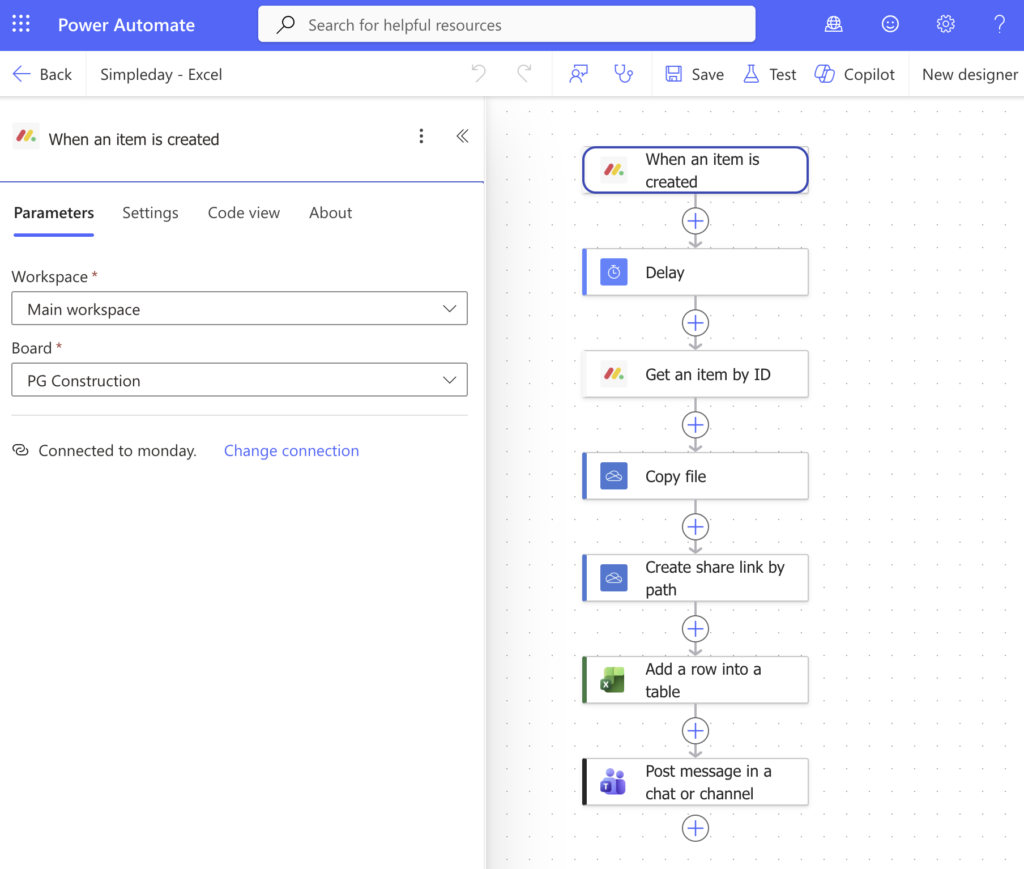1024x869 pixels.
Task: Switch to the About tab
Action: (330, 213)
